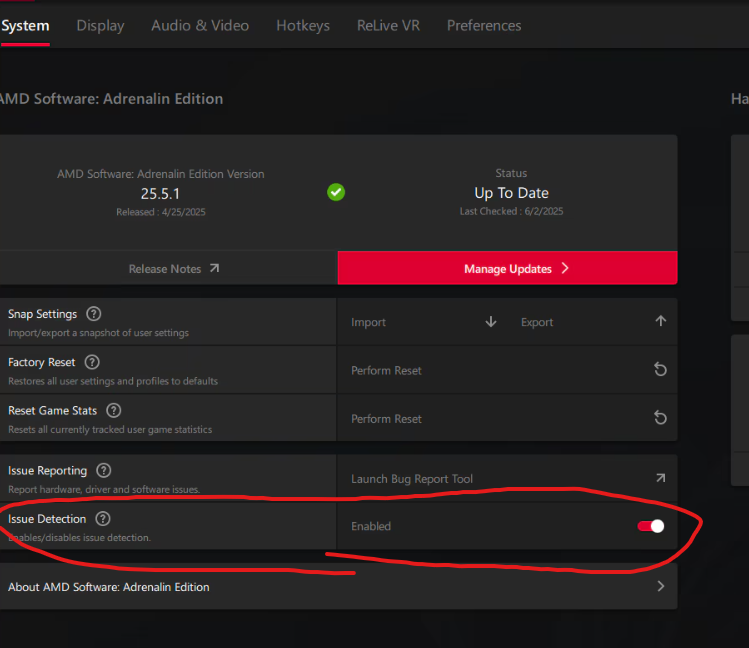Launch the Bug Report Tool
The height and width of the screenshot is (648, 749).
click(x=507, y=478)
